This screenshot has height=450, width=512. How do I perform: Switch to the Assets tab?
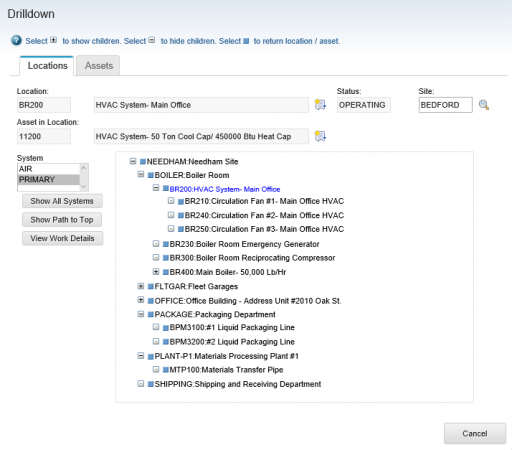click(x=98, y=66)
